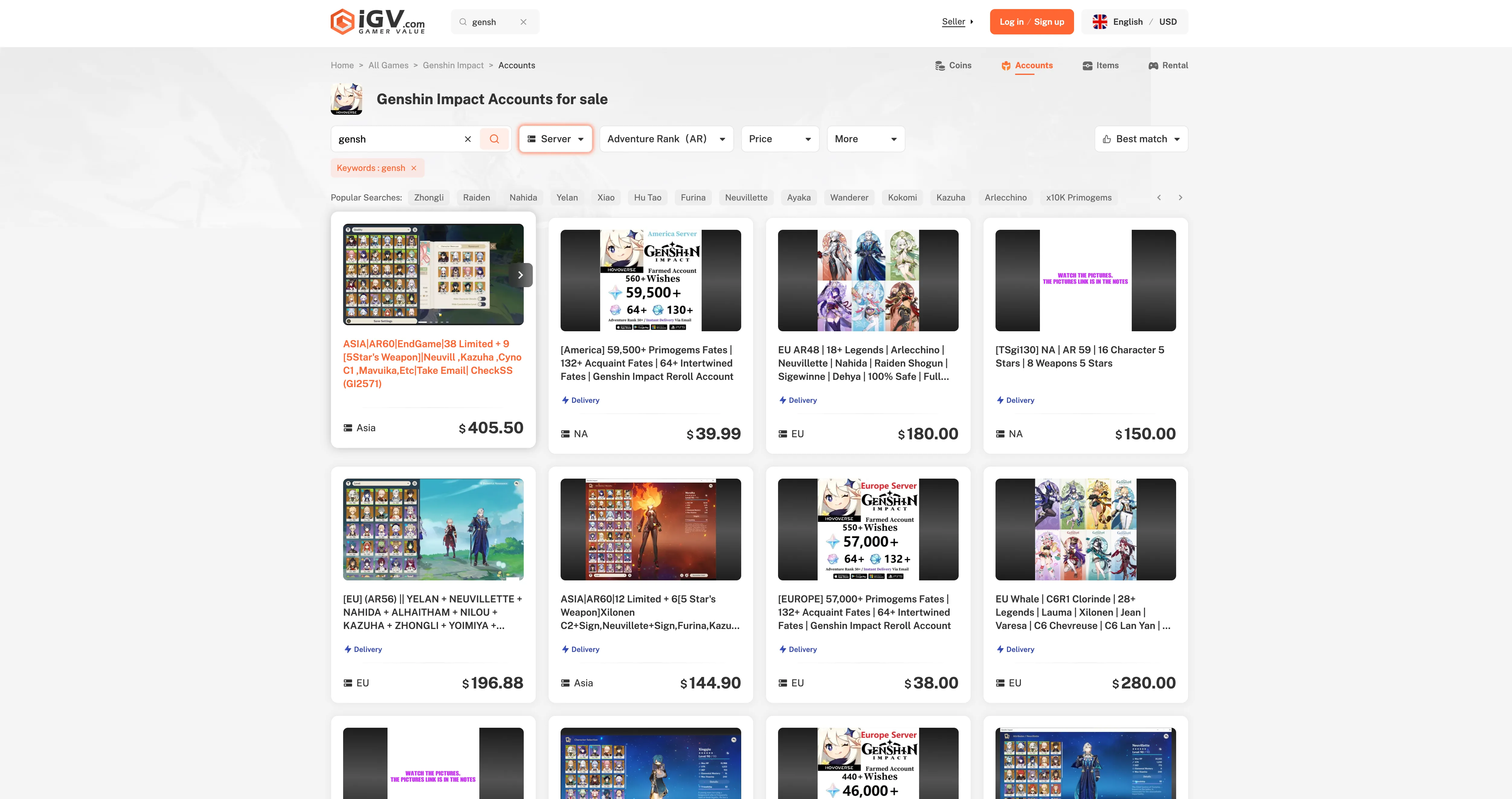
Task: Open the English / USD language selector
Action: click(x=1134, y=22)
